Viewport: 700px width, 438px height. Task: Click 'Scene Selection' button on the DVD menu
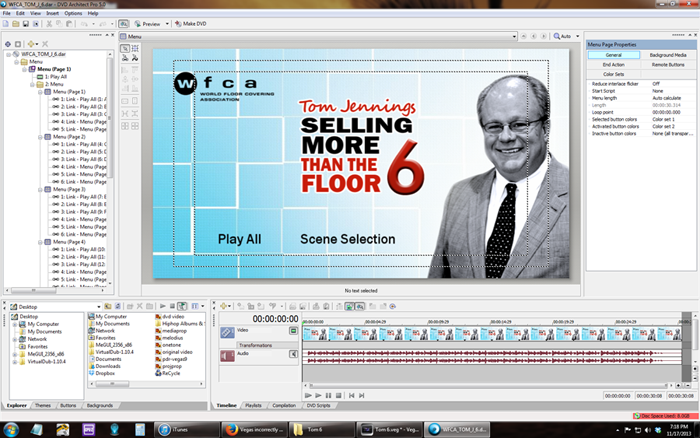tap(347, 239)
